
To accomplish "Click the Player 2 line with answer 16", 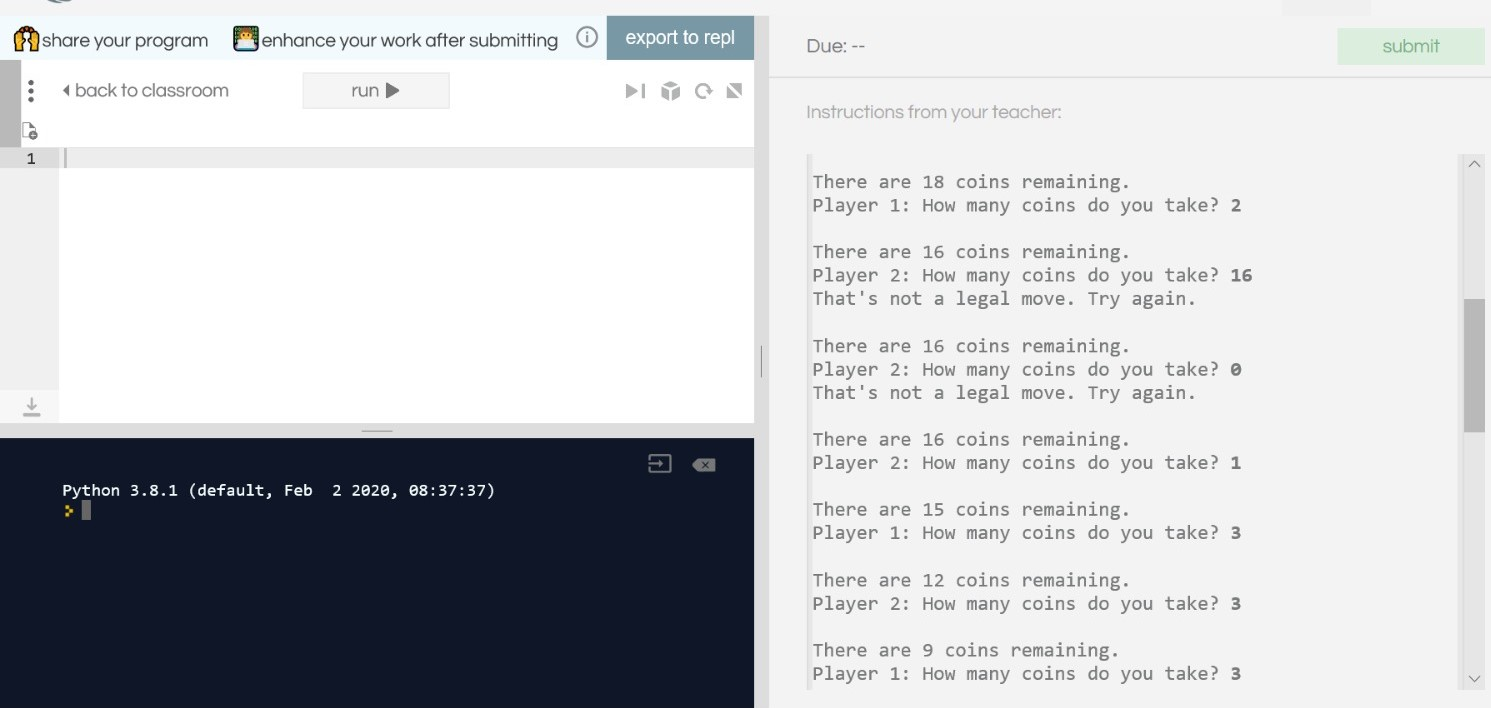I will [1032, 275].
